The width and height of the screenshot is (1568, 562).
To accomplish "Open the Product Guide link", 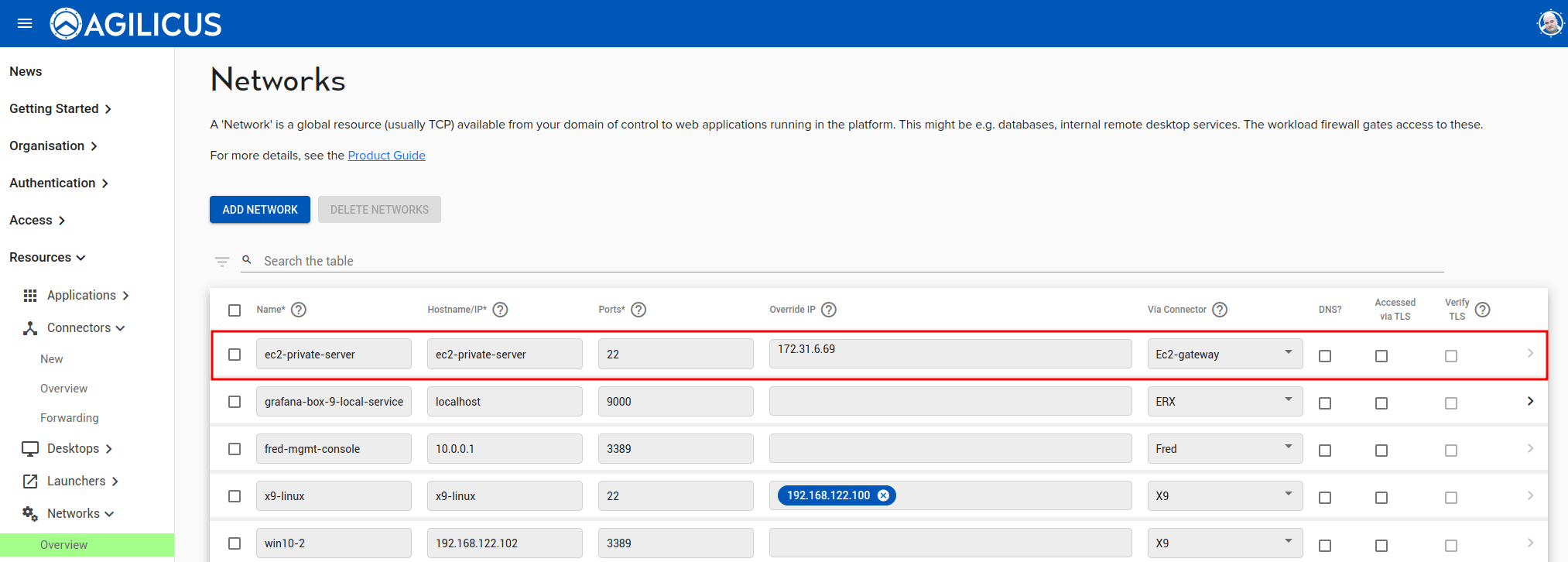I will click(x=386, y=156).
